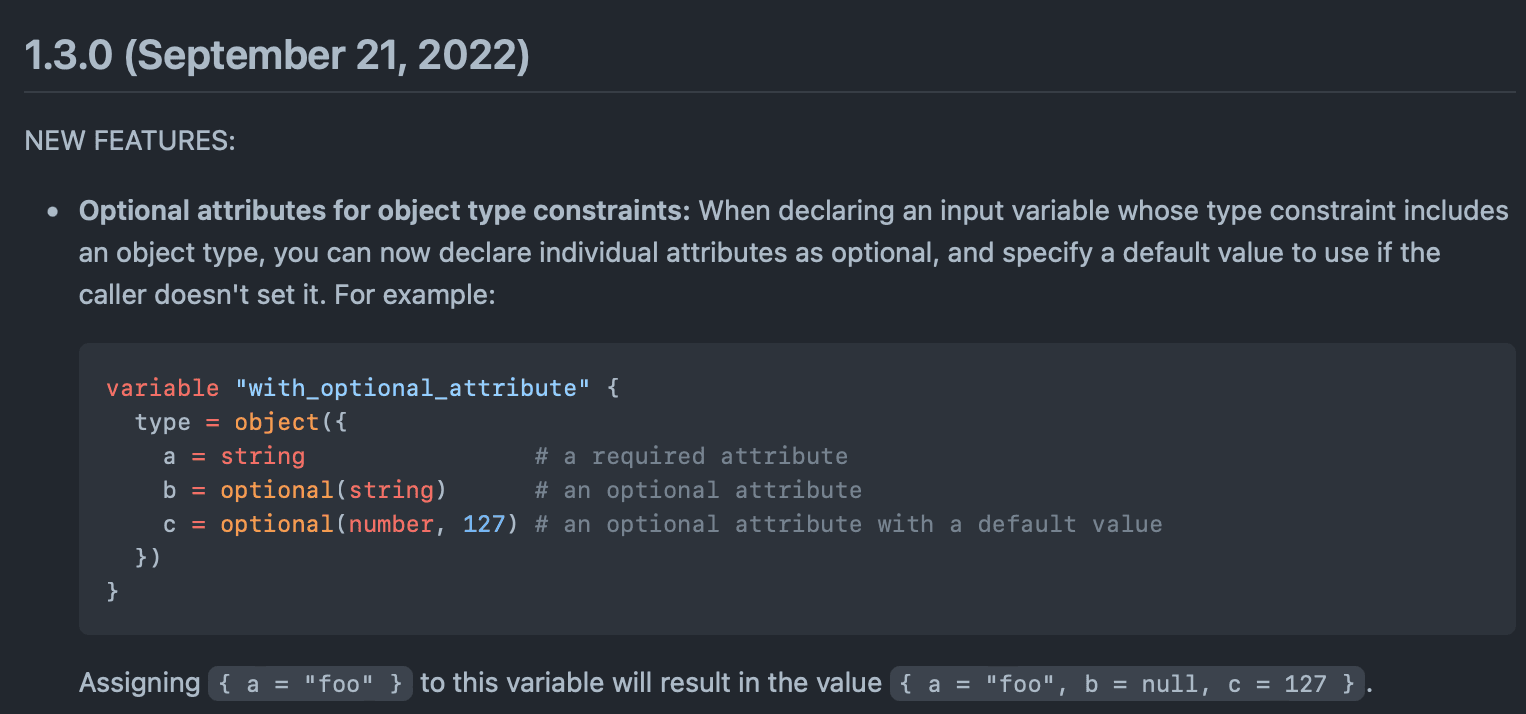Click the "with_optional_attribute" string in code
This screenshot has width=1526, height=714.
tap(412, 388)
